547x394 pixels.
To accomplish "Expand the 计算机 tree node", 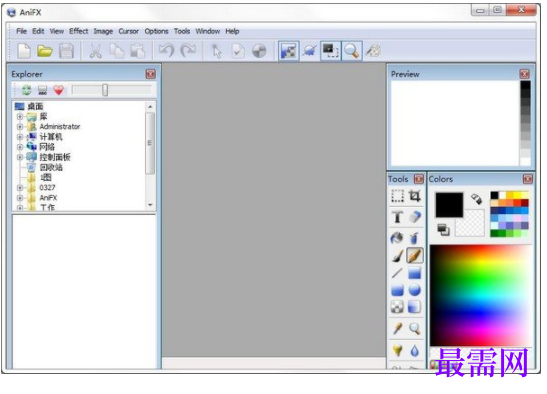I will click(20, 137).
